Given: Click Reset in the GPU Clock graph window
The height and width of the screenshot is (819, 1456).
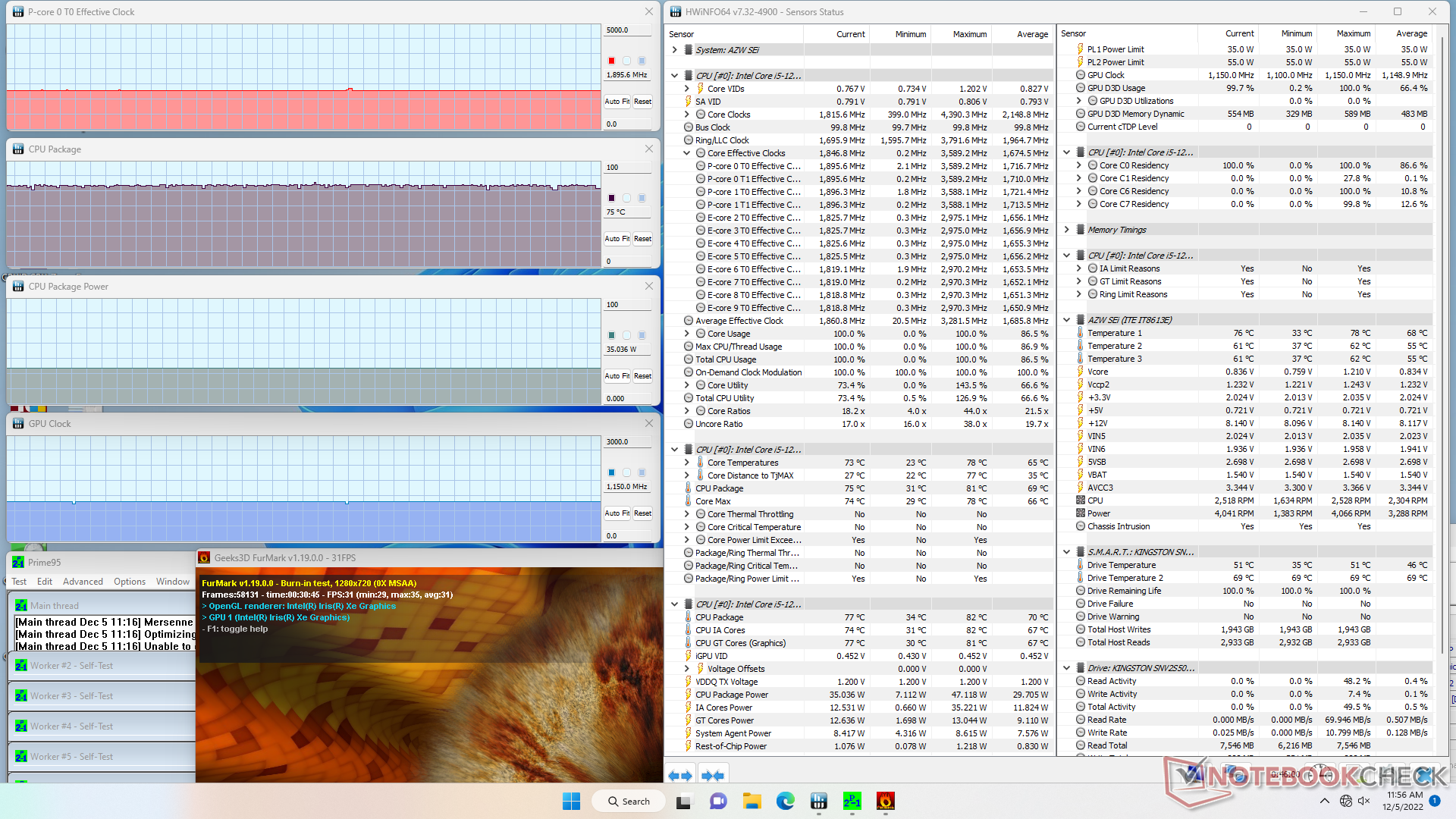Looking at the screenshot, I should (643, 513).
